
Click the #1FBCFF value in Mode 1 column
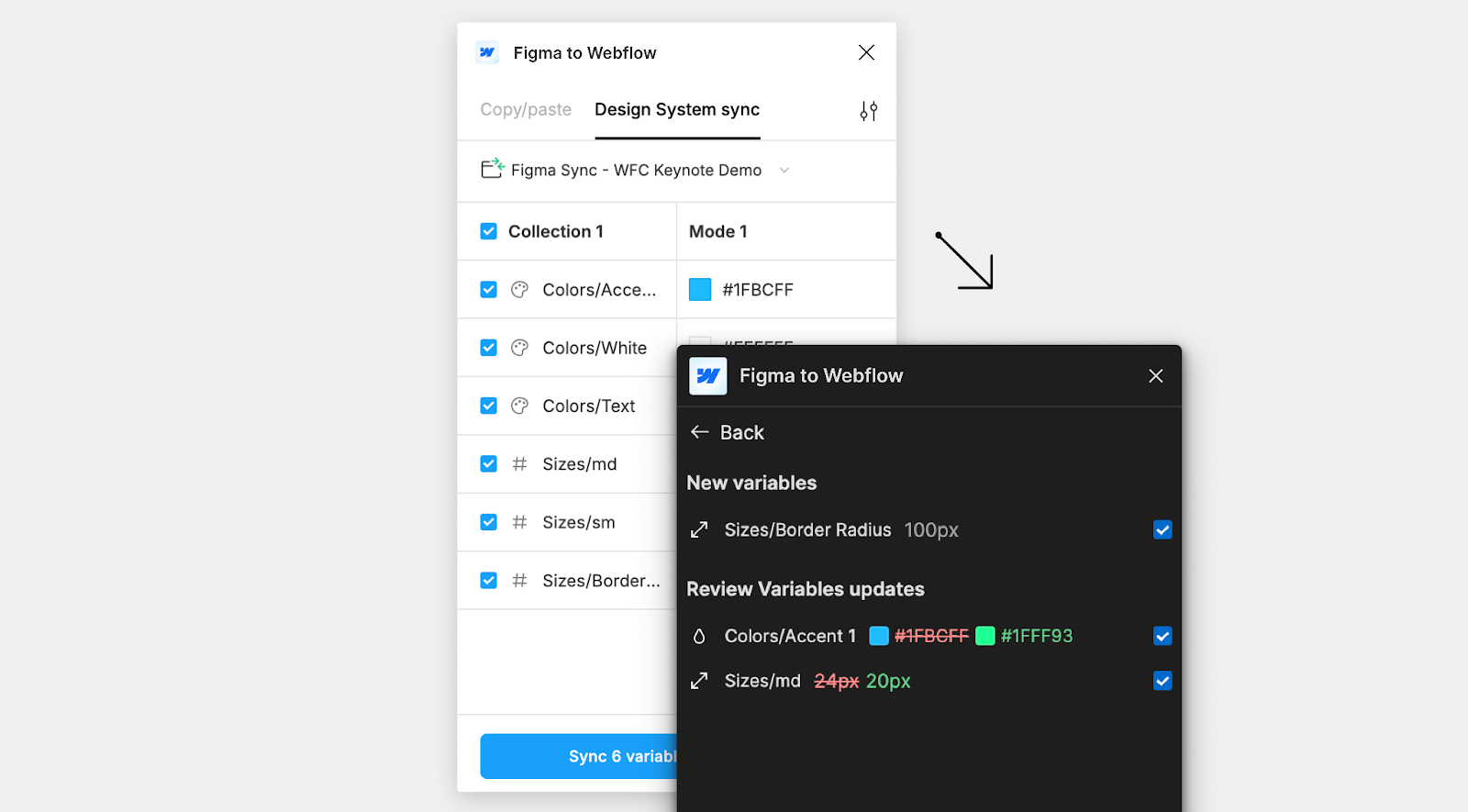758,290
